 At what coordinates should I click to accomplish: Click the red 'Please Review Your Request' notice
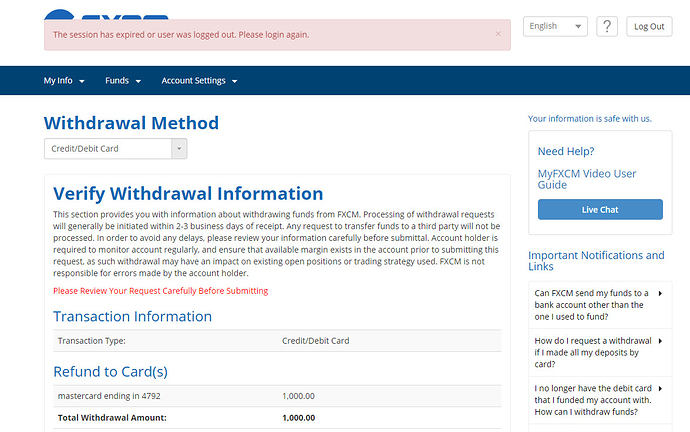point(161,291)
